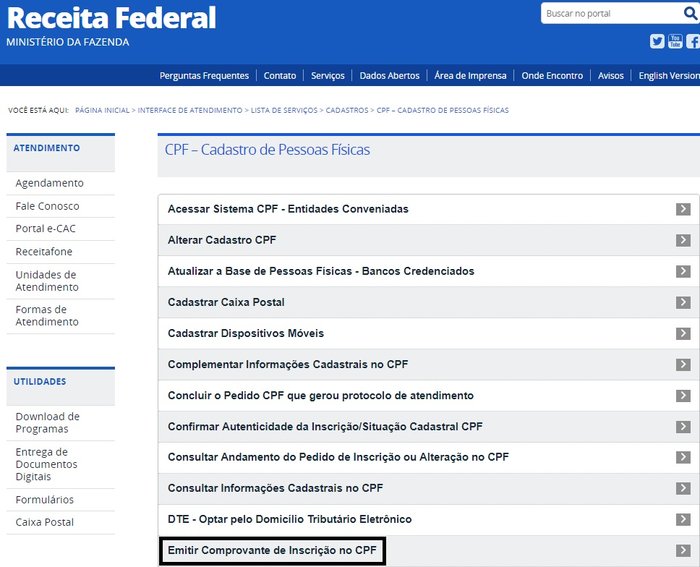Expand arrow for DTE Domicílio Tributário row
This screenshot has width=700, height=567.
[683, 519]
